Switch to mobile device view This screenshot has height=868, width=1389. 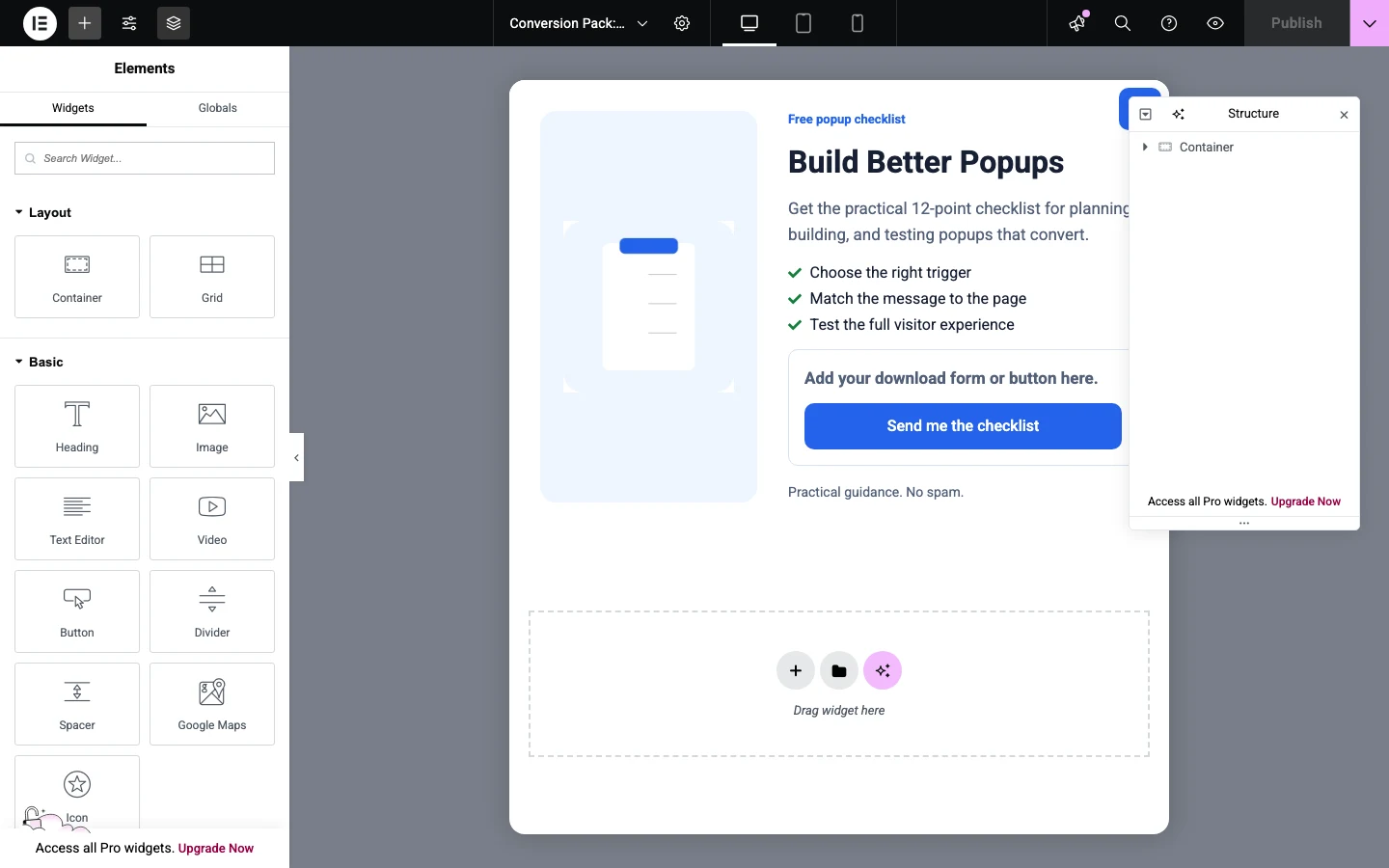858,23
